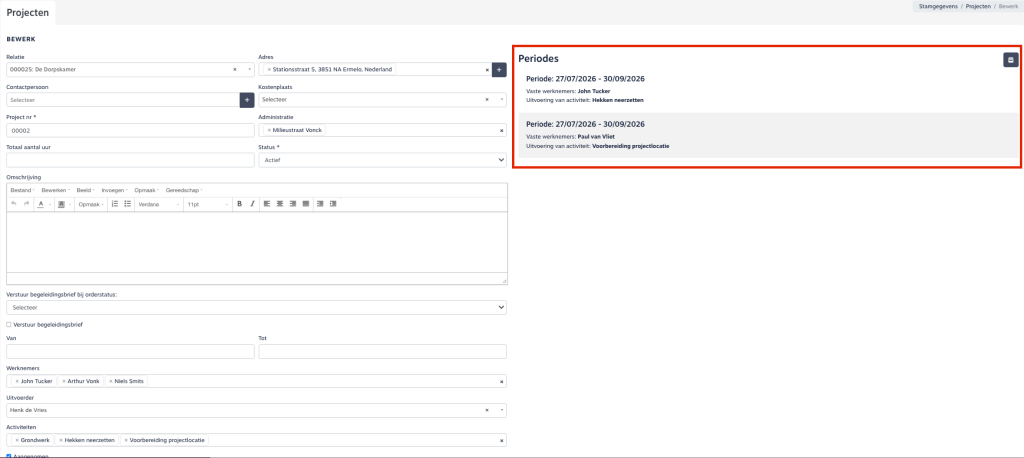This screenshot has width=1024, height=458.
Task: Center-align text in the editor
Action: pos(280,204)
